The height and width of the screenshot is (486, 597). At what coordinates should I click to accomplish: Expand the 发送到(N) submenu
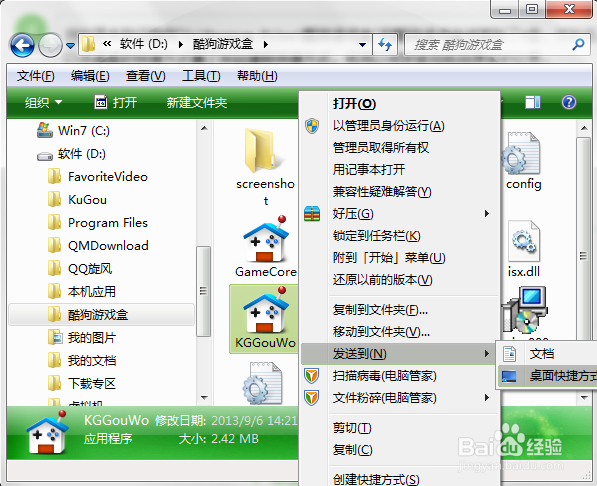399,354
